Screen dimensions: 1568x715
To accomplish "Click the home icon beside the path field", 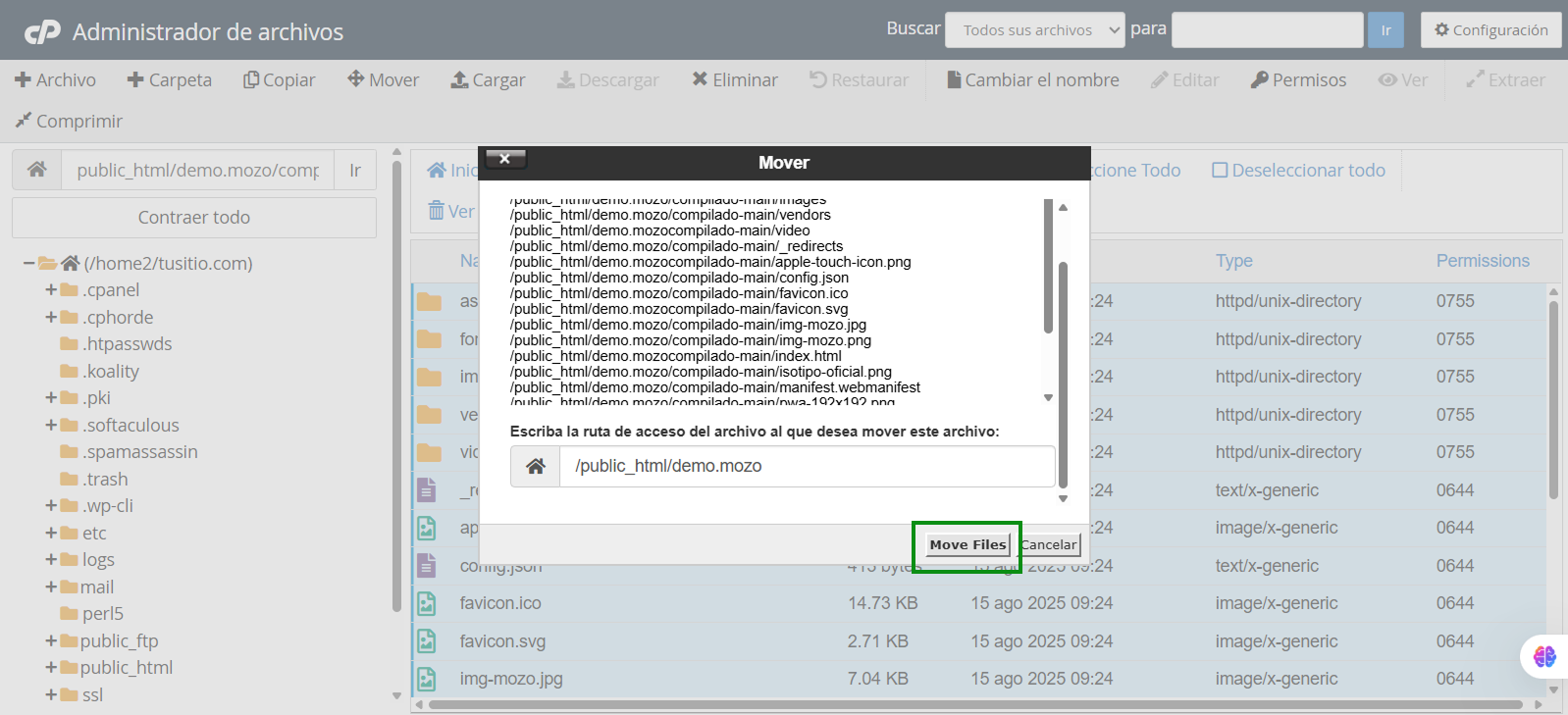I will point(37,170).
